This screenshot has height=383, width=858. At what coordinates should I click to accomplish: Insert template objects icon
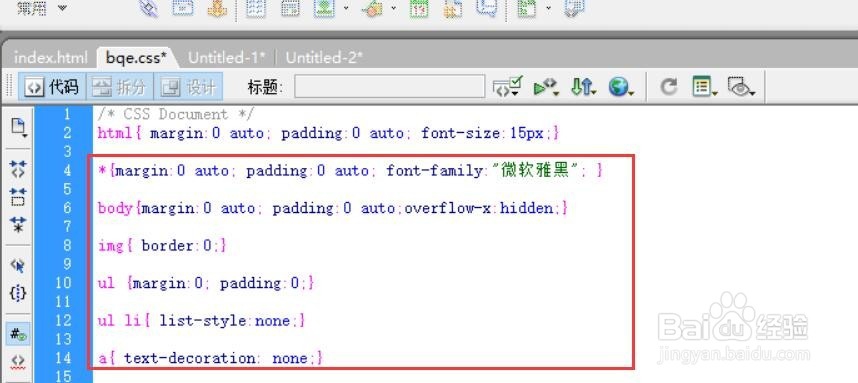[526, 8]
